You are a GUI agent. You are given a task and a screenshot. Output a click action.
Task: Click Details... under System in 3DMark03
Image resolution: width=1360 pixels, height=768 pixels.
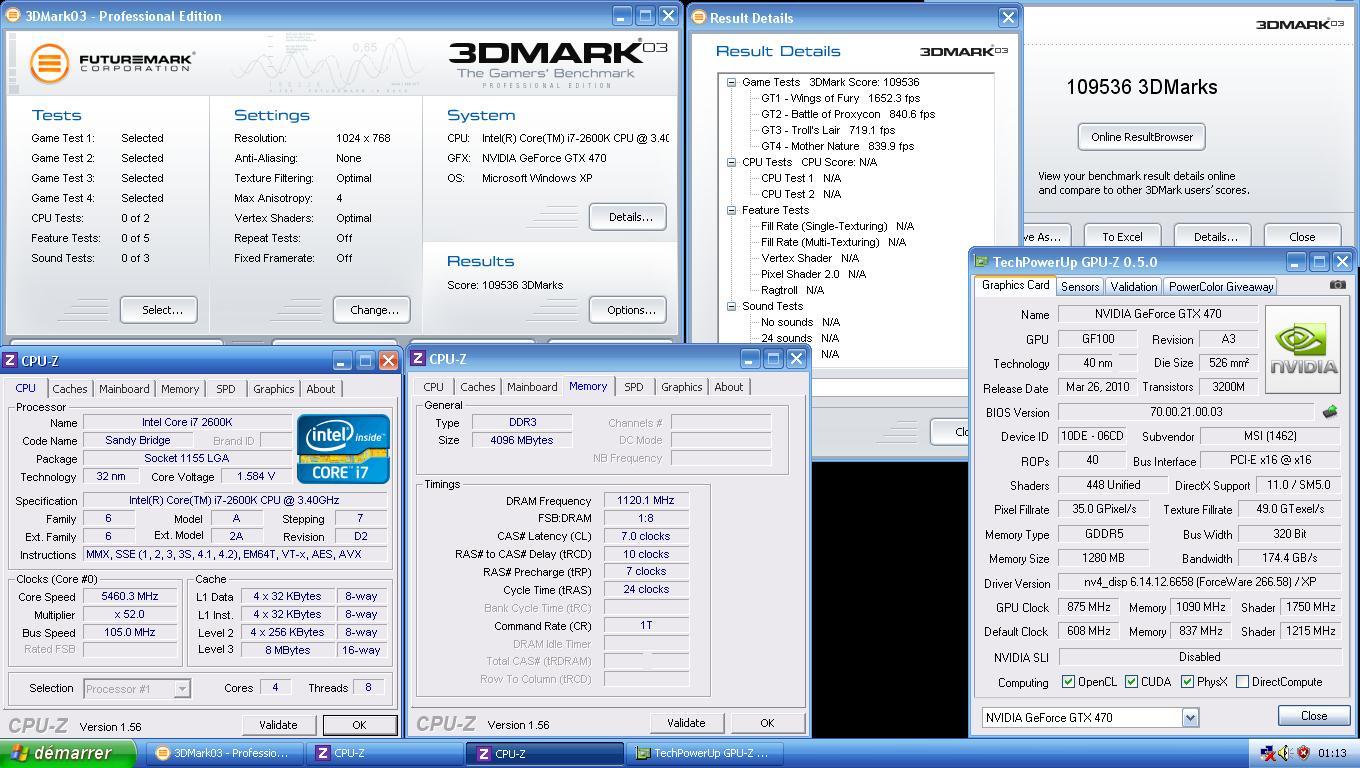click(x=630, y=217)
